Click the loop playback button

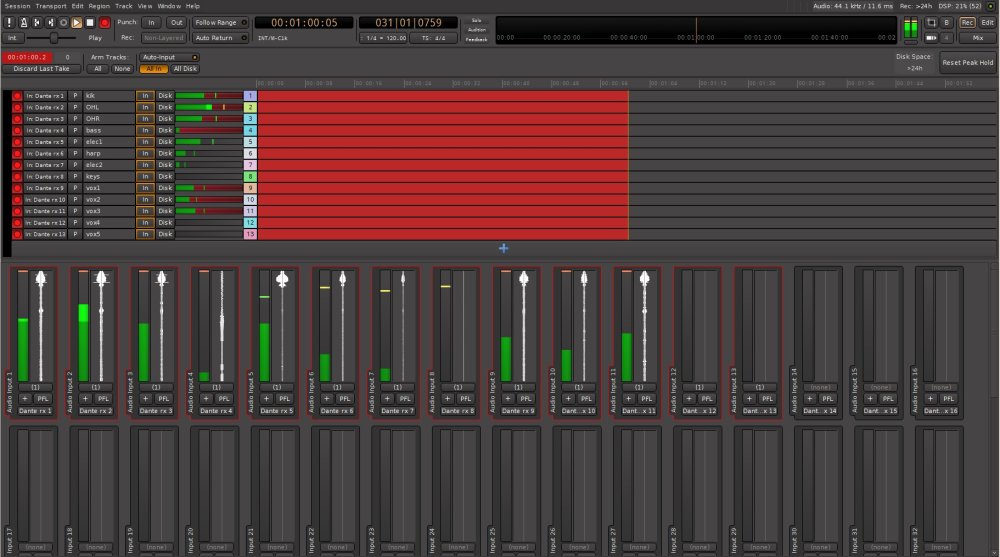pos(63,22)
